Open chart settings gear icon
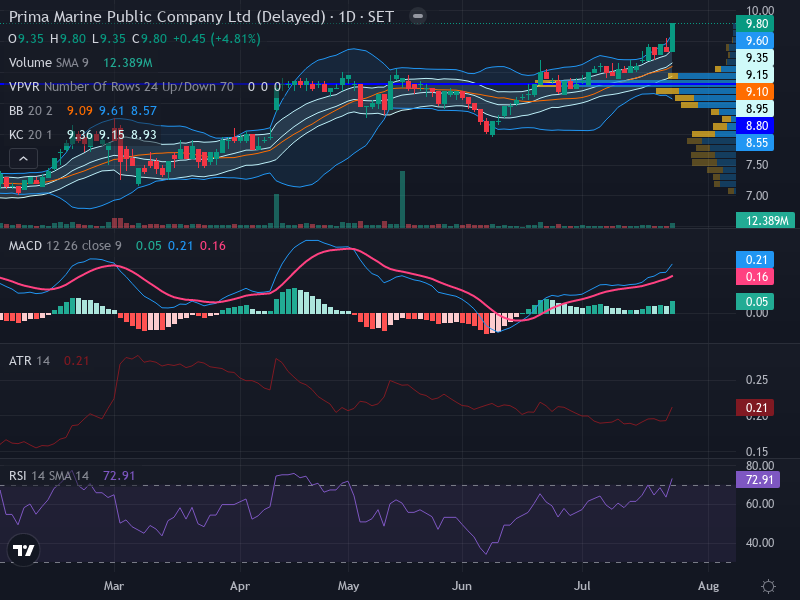The width and height of the screenshot is (800, 600). coord(768,586)
